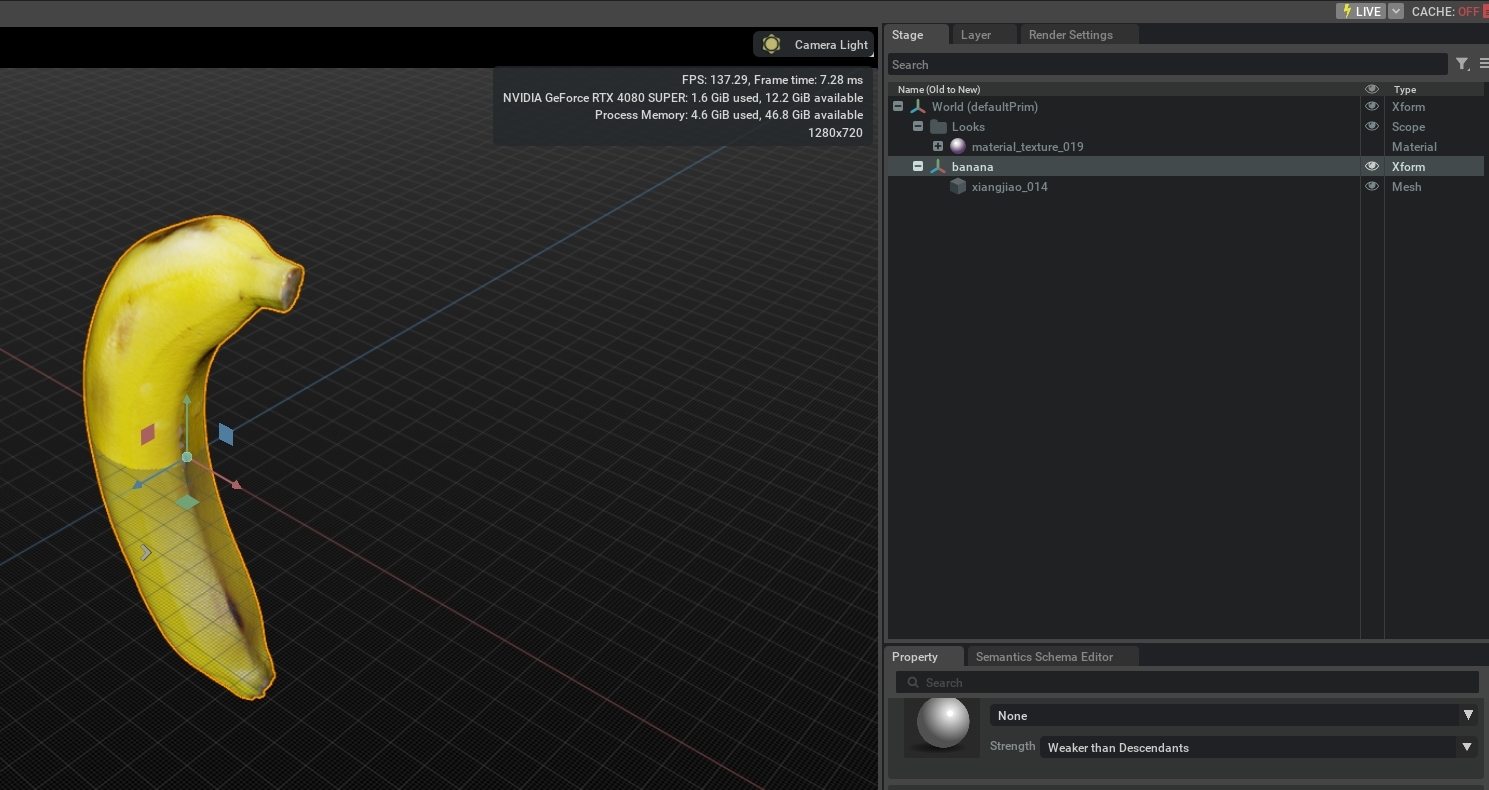
Task: Open the Stage panel options hamburger menu
Action: coord(1483,64)
